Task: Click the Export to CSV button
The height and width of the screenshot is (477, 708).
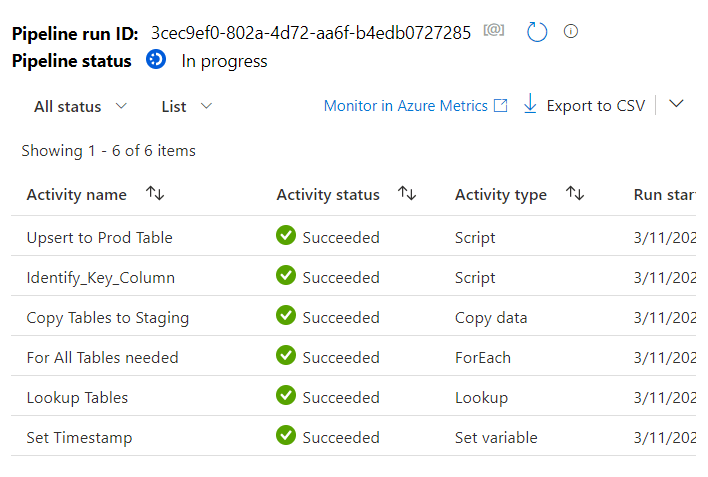Action: 594,105
